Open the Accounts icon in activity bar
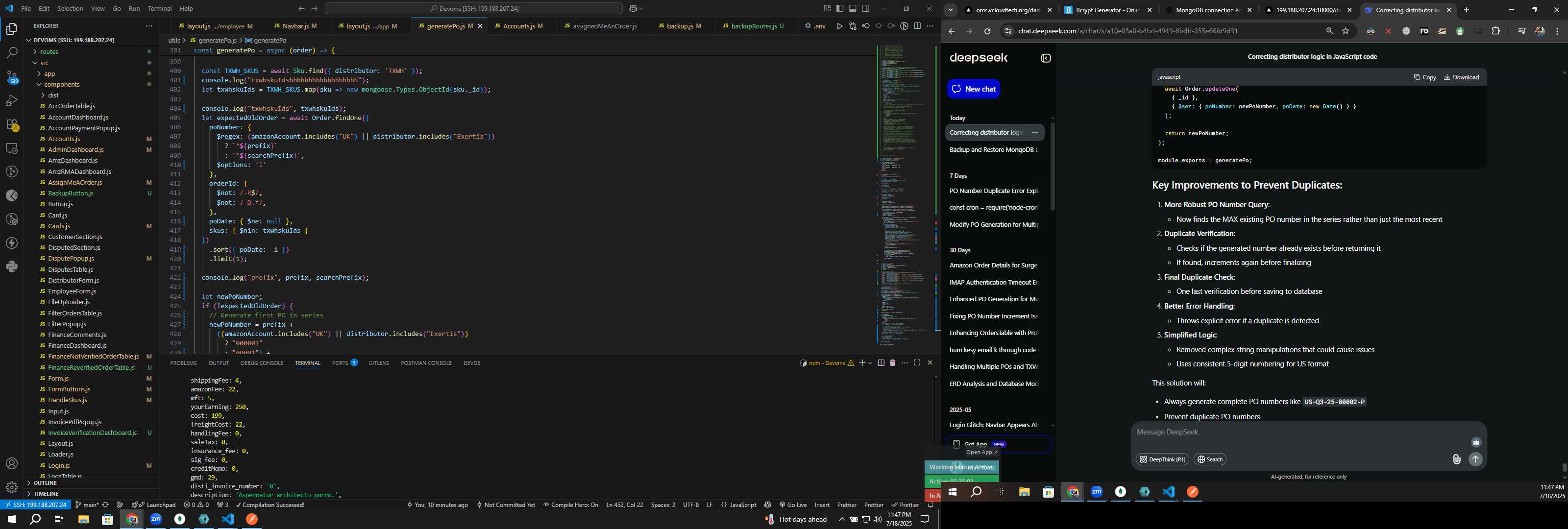Image resolution: width=1568 pixels, height=529 pixels. (12, 464)
